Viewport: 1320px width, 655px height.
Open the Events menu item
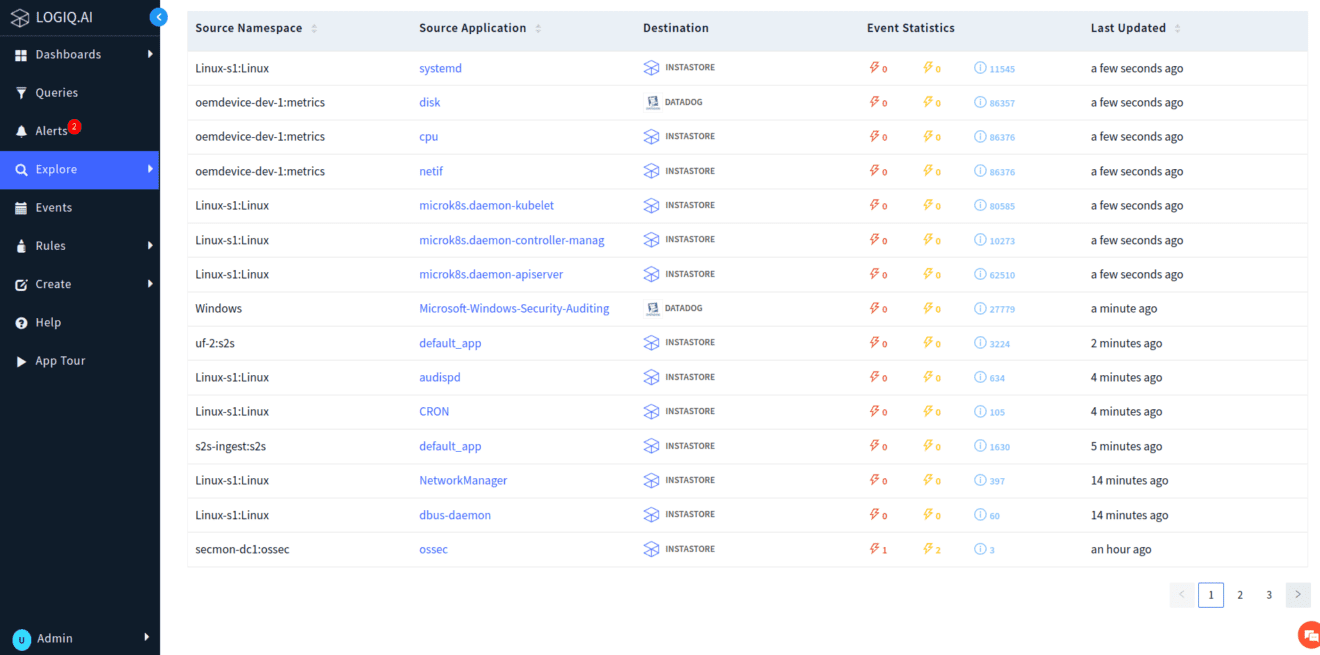[53, 208]
